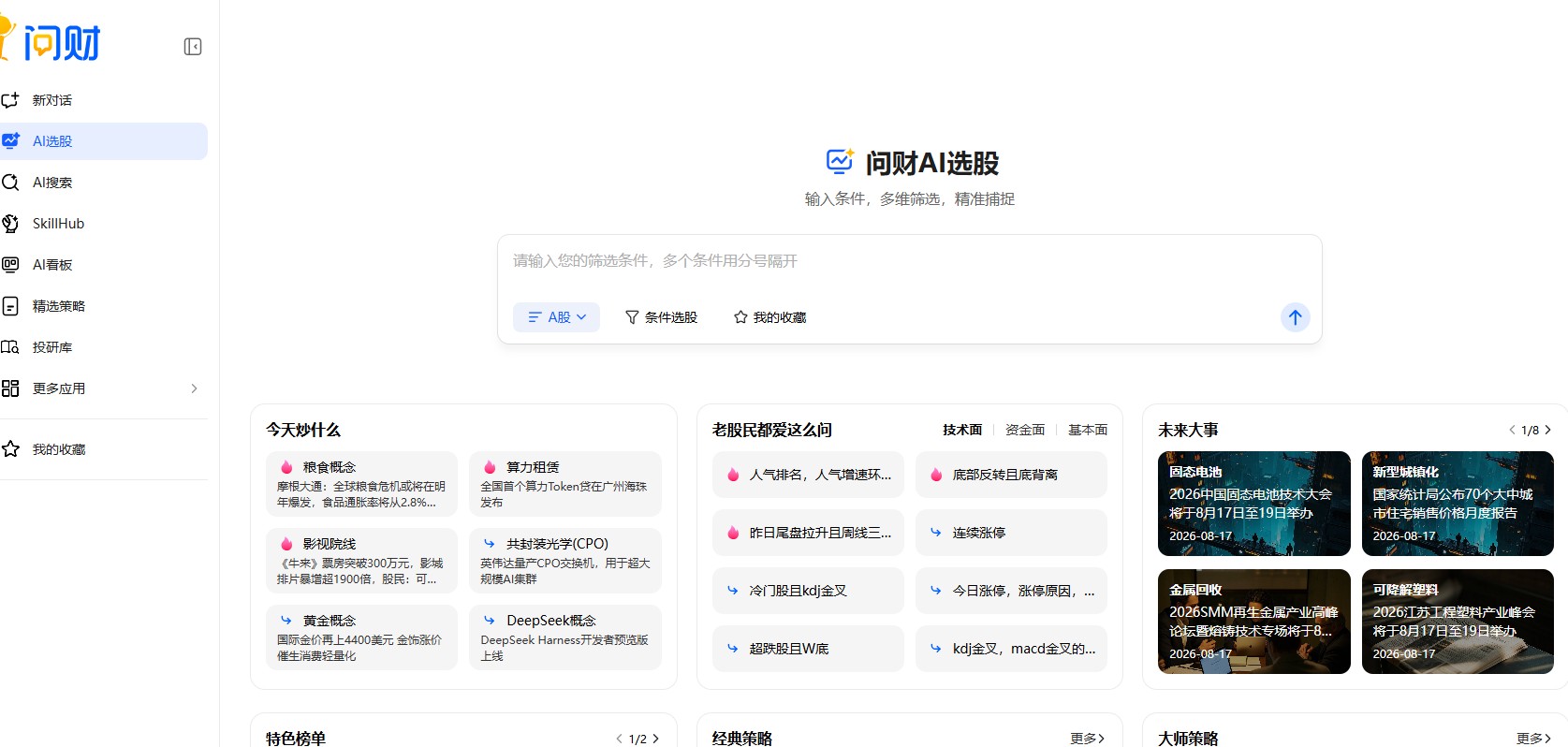Viewport: 1568px width, 747px height.
Task: Expand the 更多应用 submenu arrow
Action: click(x=194, y=388)
